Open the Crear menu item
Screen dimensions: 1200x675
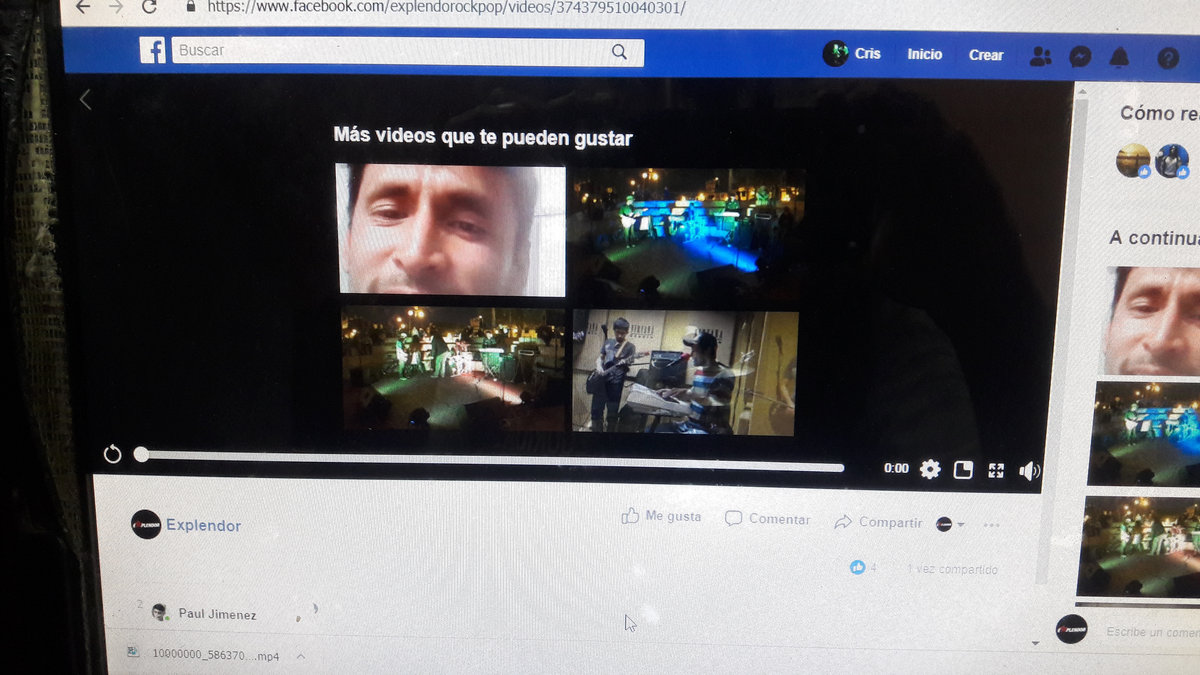coord(985,55)
